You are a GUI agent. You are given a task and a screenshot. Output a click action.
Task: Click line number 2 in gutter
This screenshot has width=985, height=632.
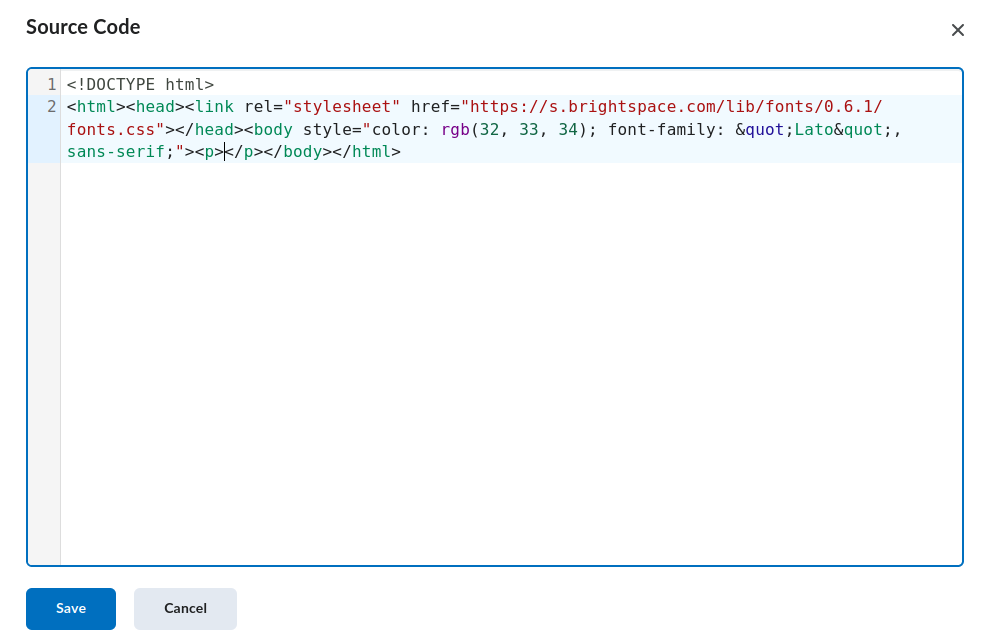[x=52, y=107]
